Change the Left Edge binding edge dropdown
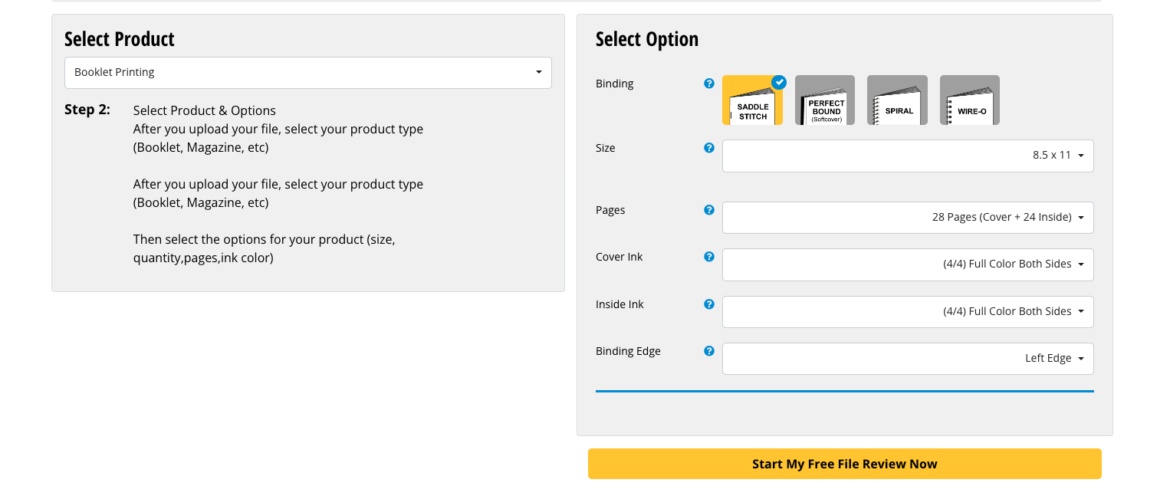This screenshot has height=499, width=1170. point(907,358)
